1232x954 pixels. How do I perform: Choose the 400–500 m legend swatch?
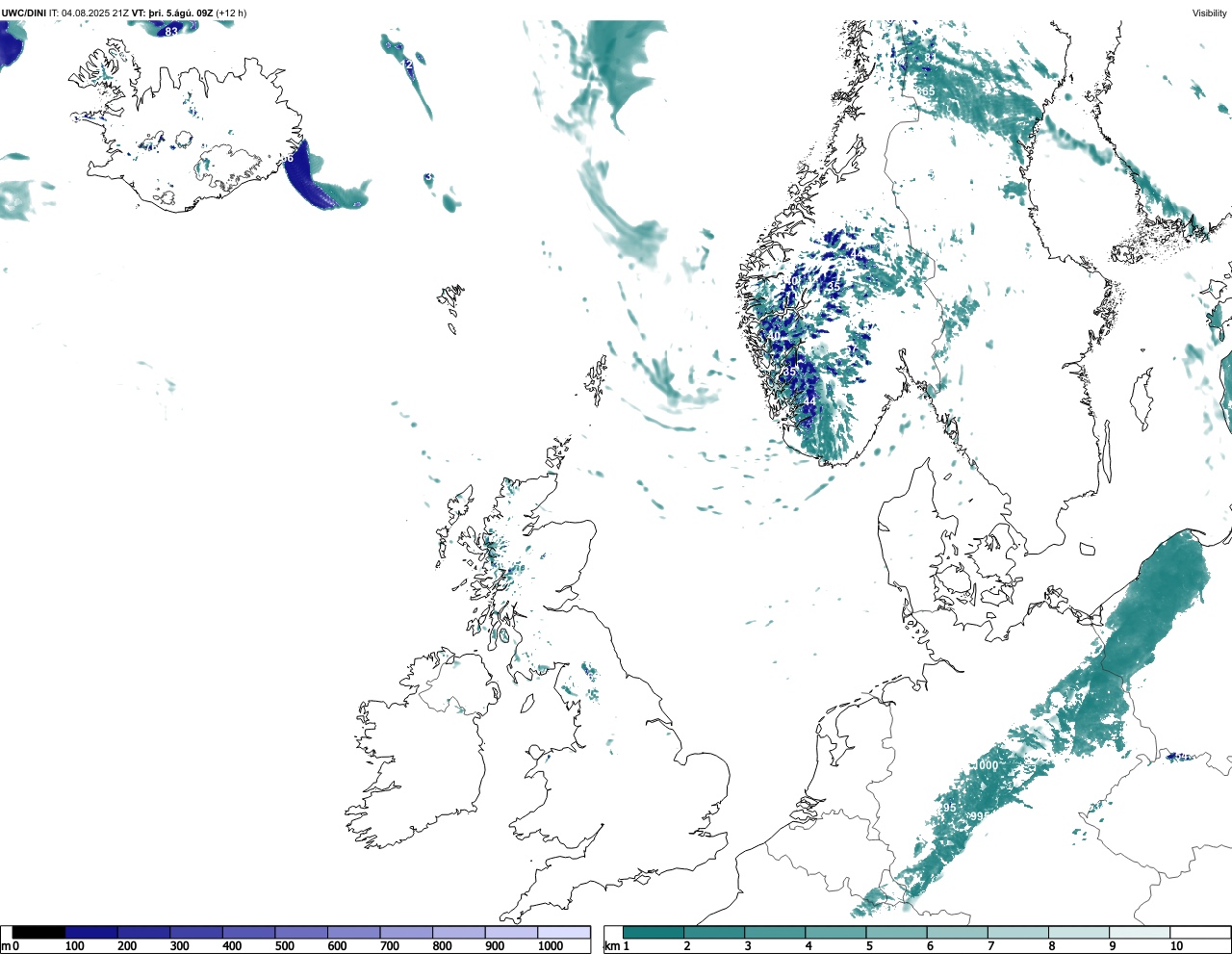(x=248, y=932)
